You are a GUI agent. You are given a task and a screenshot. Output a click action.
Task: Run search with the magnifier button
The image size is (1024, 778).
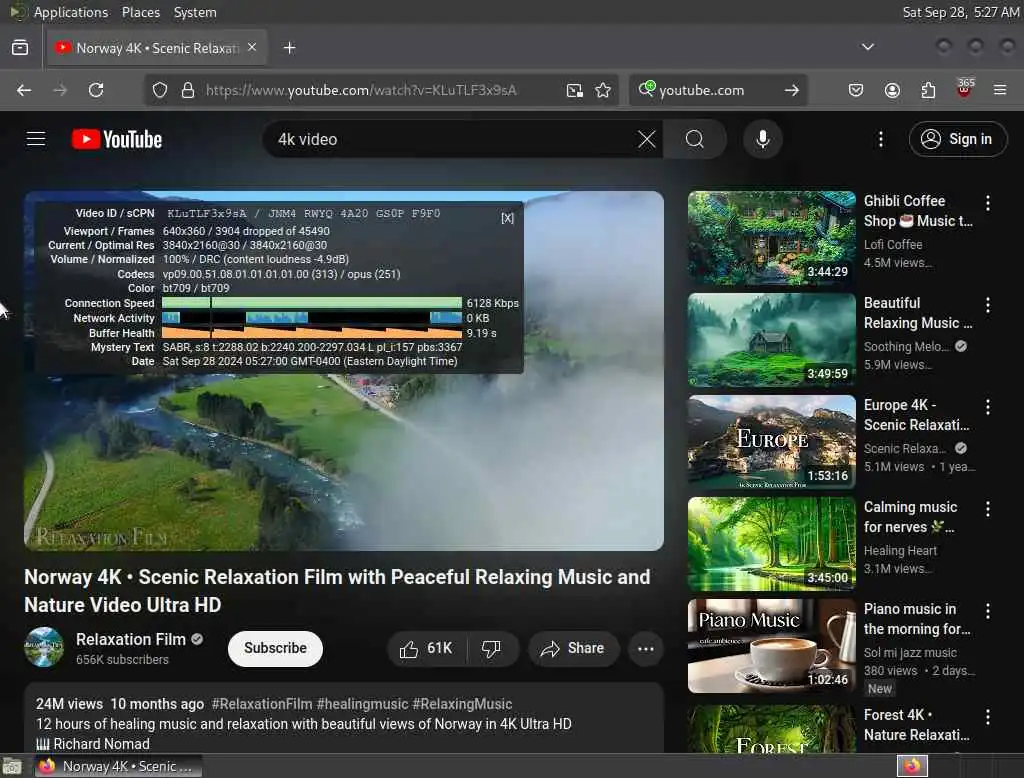pyautogui.click(x=695, y=139)
